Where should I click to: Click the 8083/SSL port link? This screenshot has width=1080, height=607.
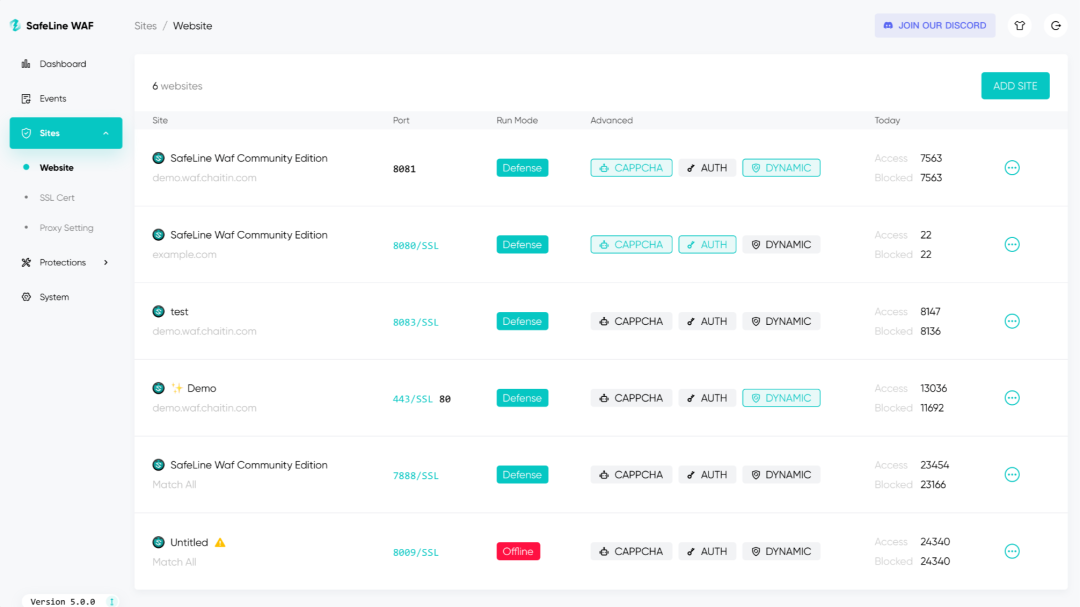[x=415, y=322]
